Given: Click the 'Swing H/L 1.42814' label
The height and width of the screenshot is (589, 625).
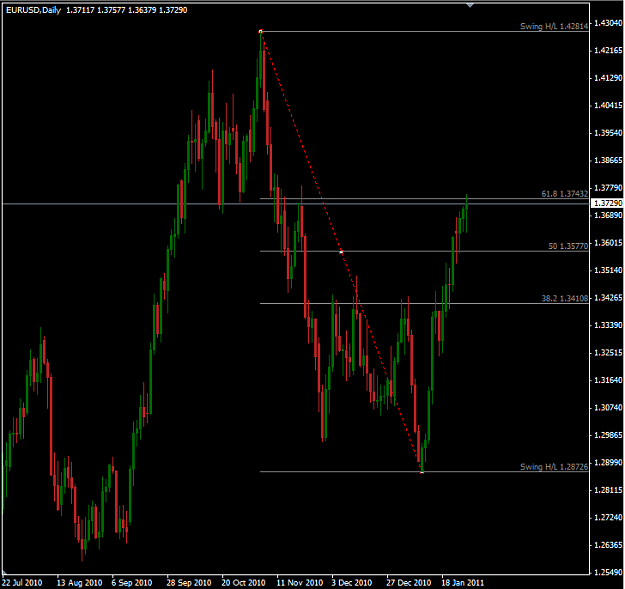Looking at the screenshot, I should pyautogui.click(x=554, y=26).
